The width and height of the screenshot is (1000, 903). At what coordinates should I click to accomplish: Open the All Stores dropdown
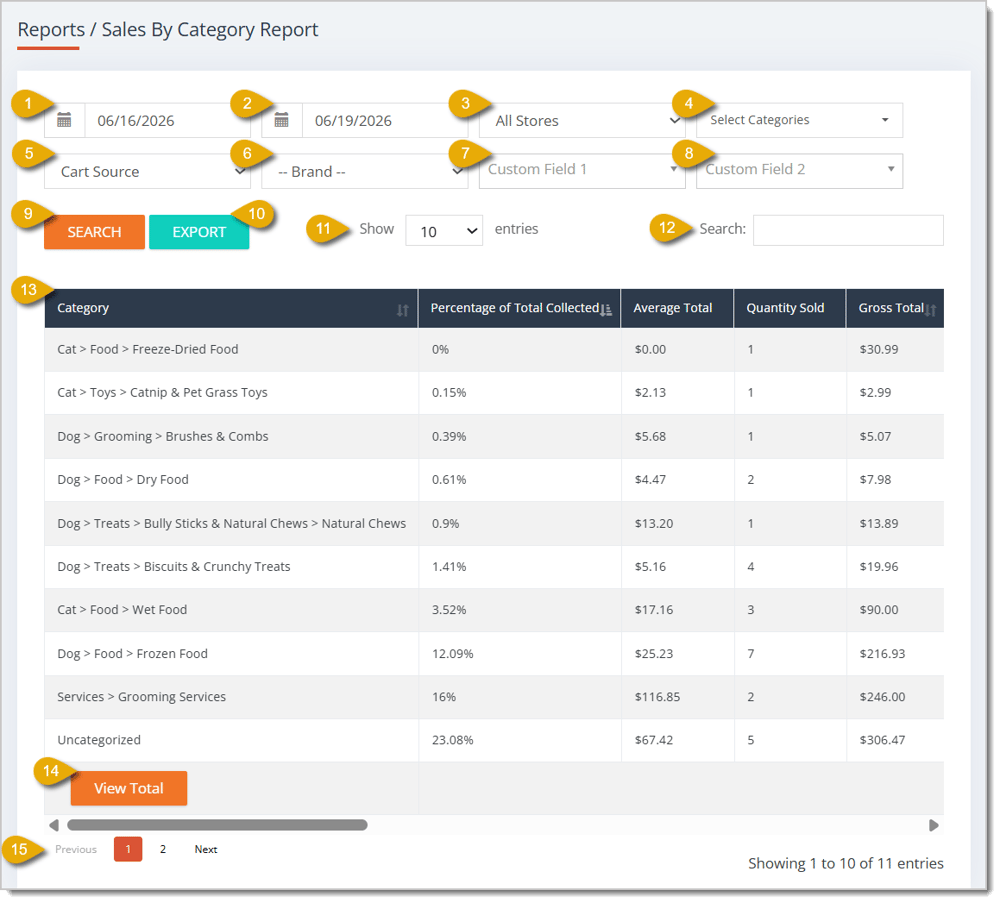coord(582,121)
